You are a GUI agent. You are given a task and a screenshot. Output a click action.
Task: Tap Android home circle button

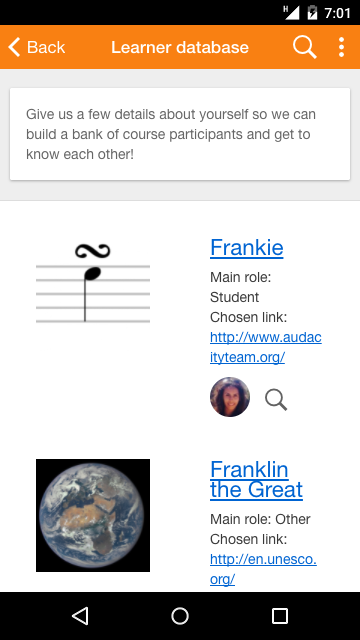pos(180,616)
